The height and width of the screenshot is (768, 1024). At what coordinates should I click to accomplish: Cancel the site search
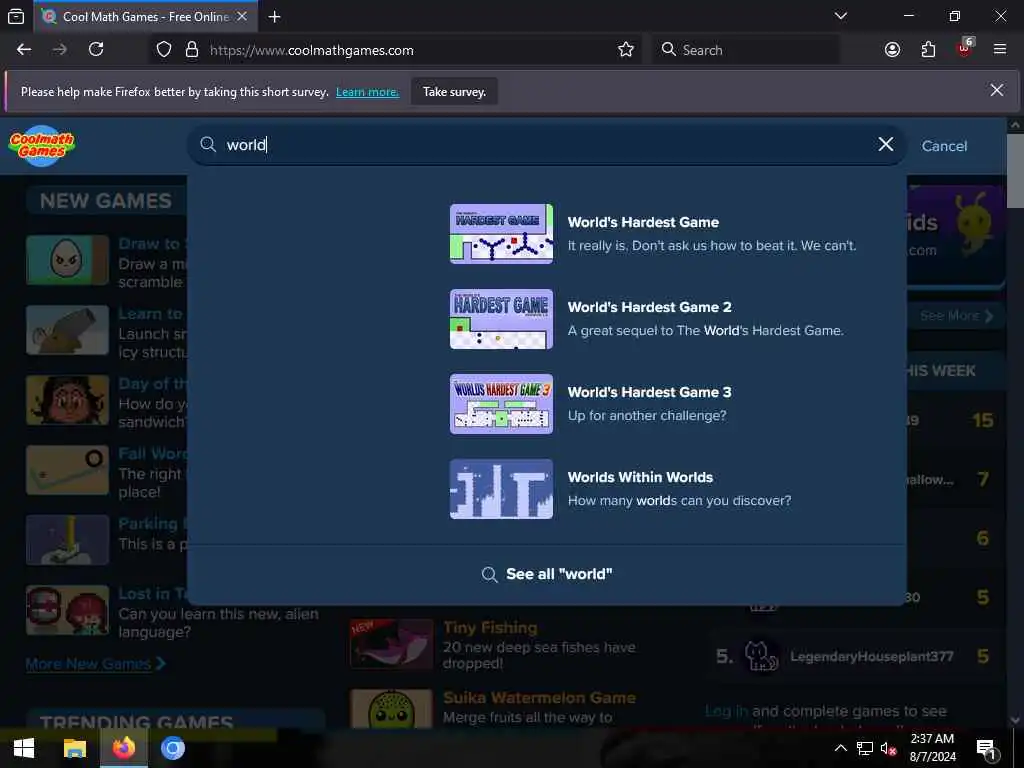[x=944, y=146]
